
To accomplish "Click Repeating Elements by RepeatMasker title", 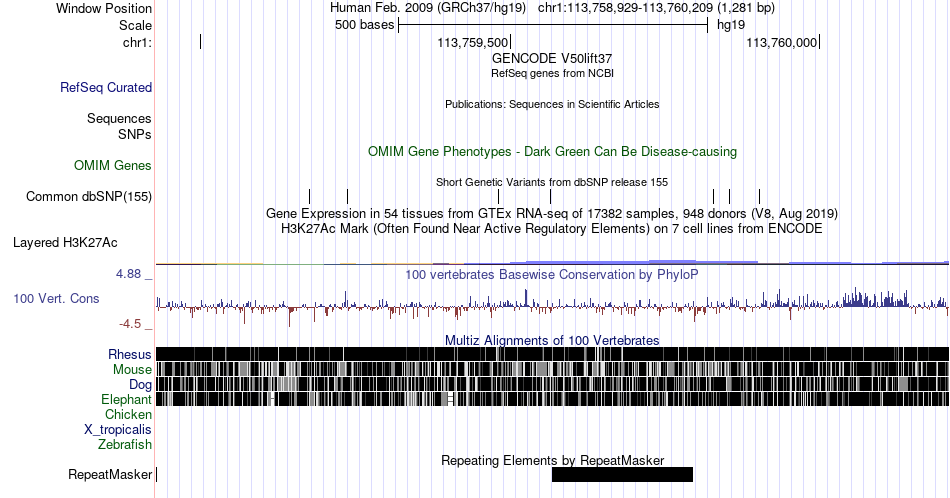I will (552, 460).
